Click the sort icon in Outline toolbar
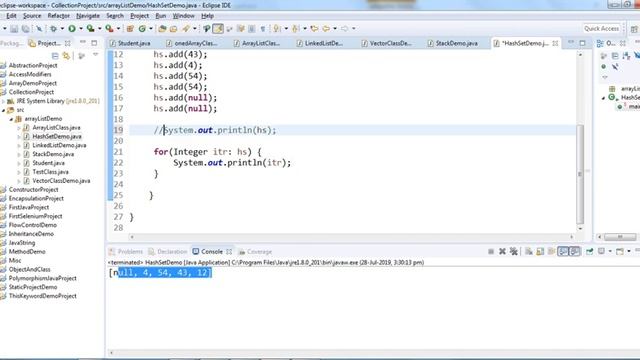 click(626, 56)
